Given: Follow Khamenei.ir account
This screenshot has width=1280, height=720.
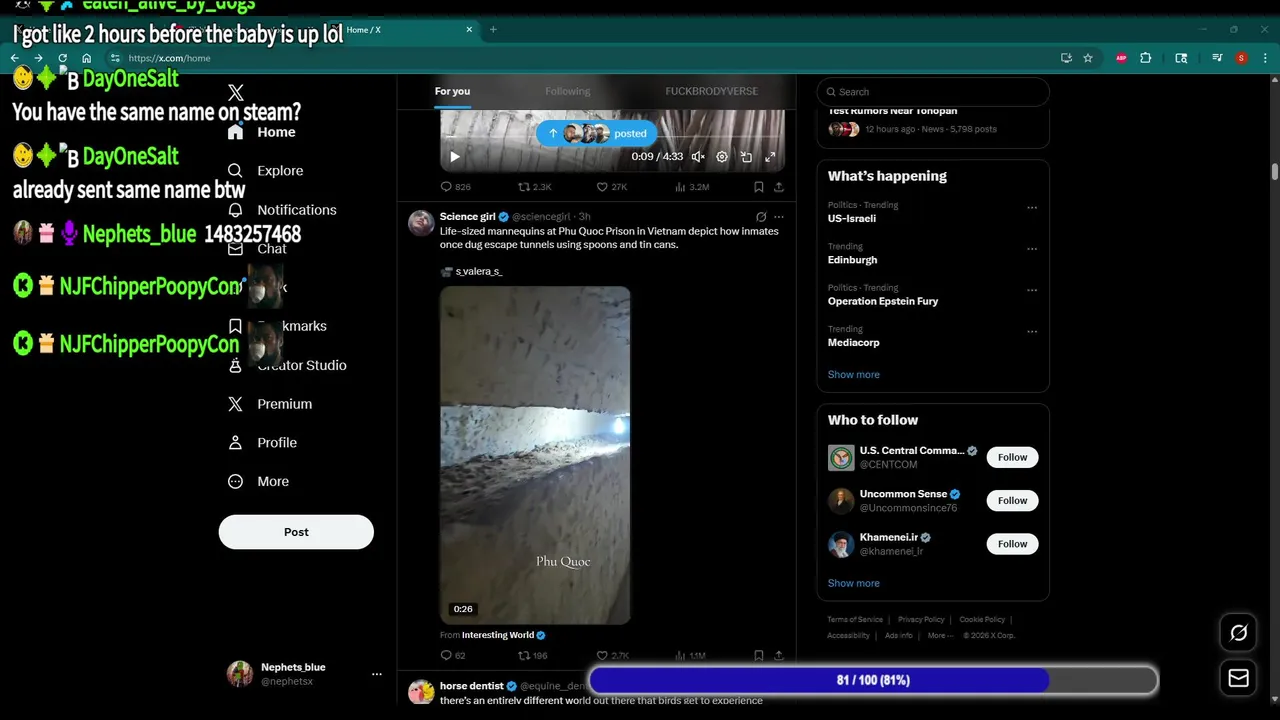Looking at the screenshot, I should tap(1012, 544).
